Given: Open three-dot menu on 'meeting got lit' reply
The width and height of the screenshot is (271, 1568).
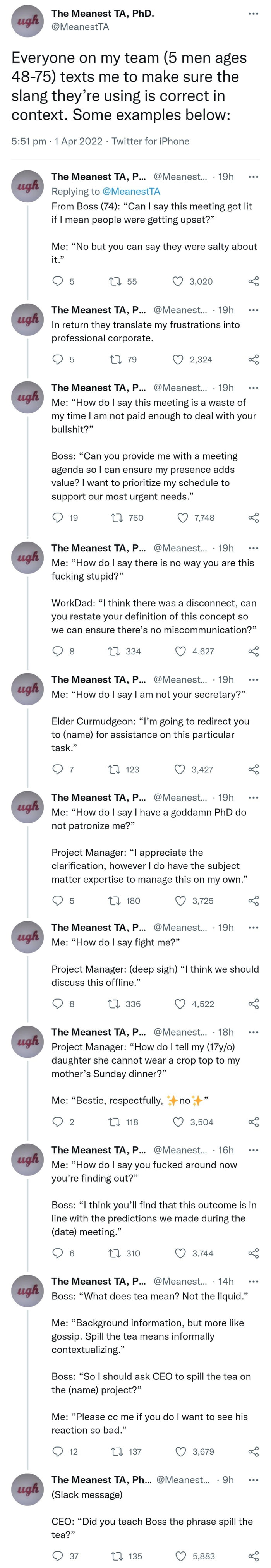Looking at the screenshot, I should click(253, 177).
